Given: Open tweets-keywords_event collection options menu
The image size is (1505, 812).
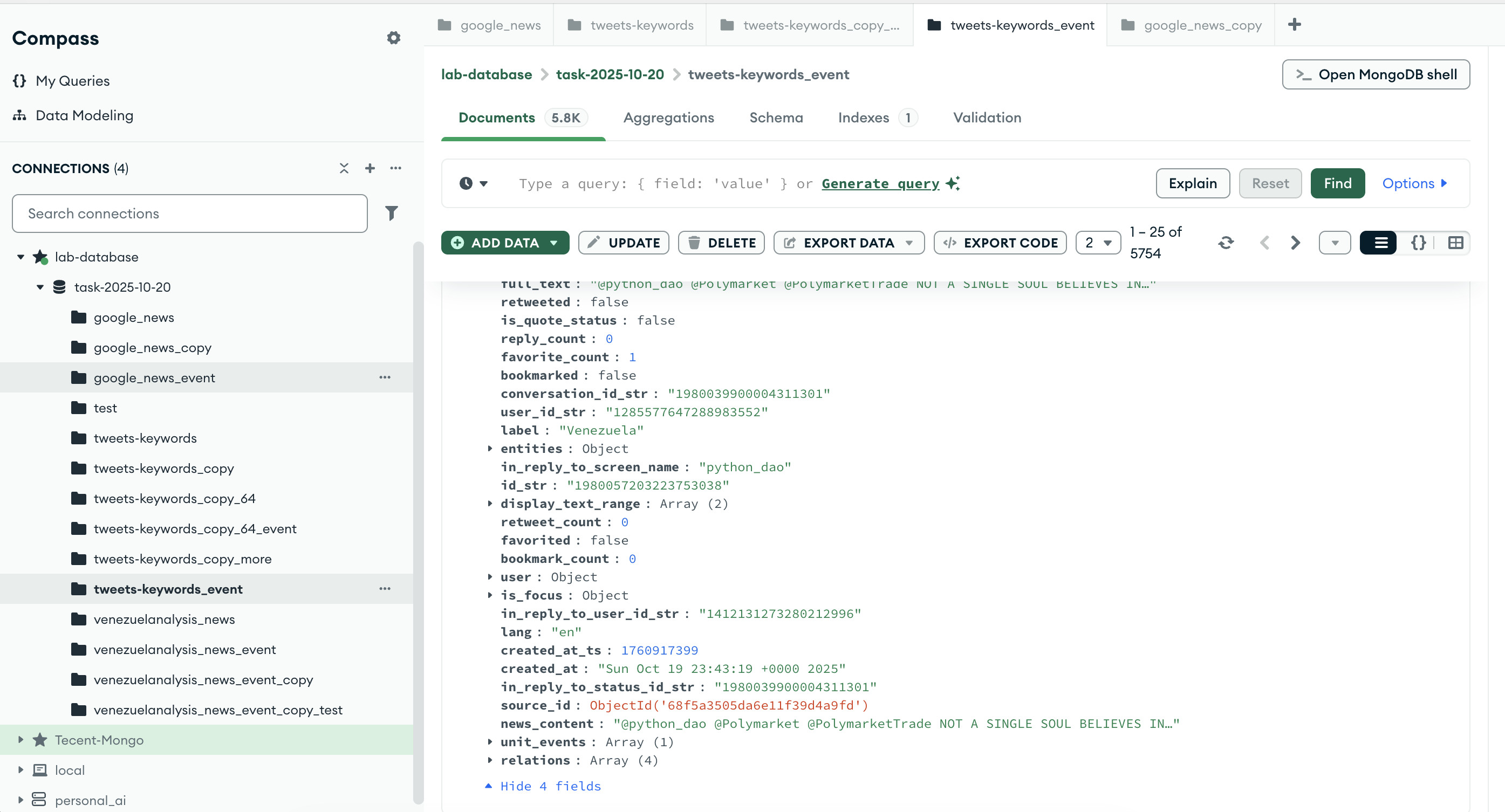Looking at the screenshot, I should click(385, 589).
